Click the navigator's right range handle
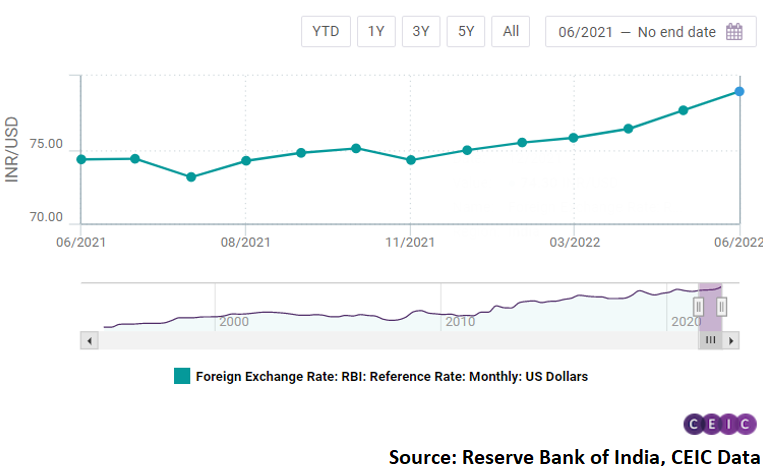Image resolution: width=763 pixels, height=466 pixels. pyautogui.click(x=722, y=307)
